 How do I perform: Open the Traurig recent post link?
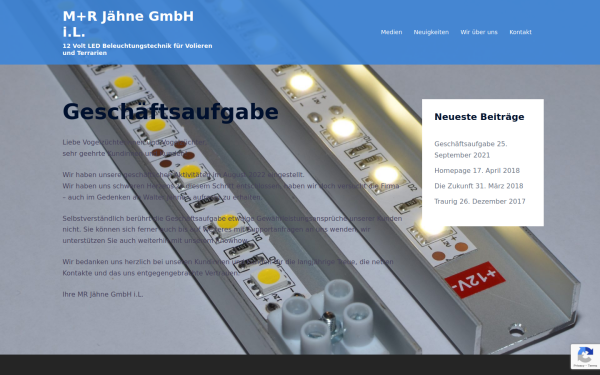(x=446, y=201)
